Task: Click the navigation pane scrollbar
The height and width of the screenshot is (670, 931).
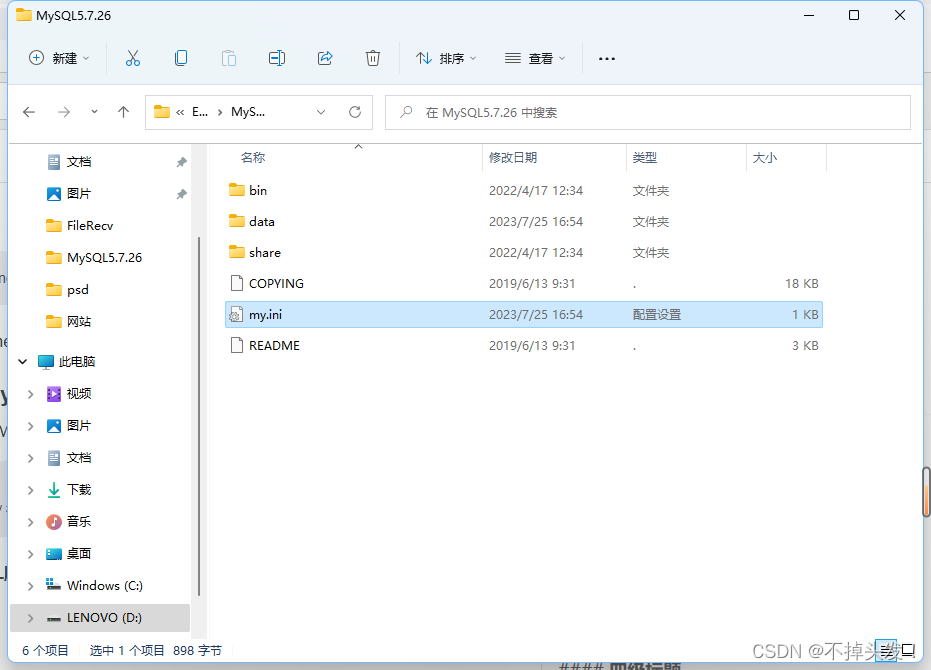Action: 199,416
